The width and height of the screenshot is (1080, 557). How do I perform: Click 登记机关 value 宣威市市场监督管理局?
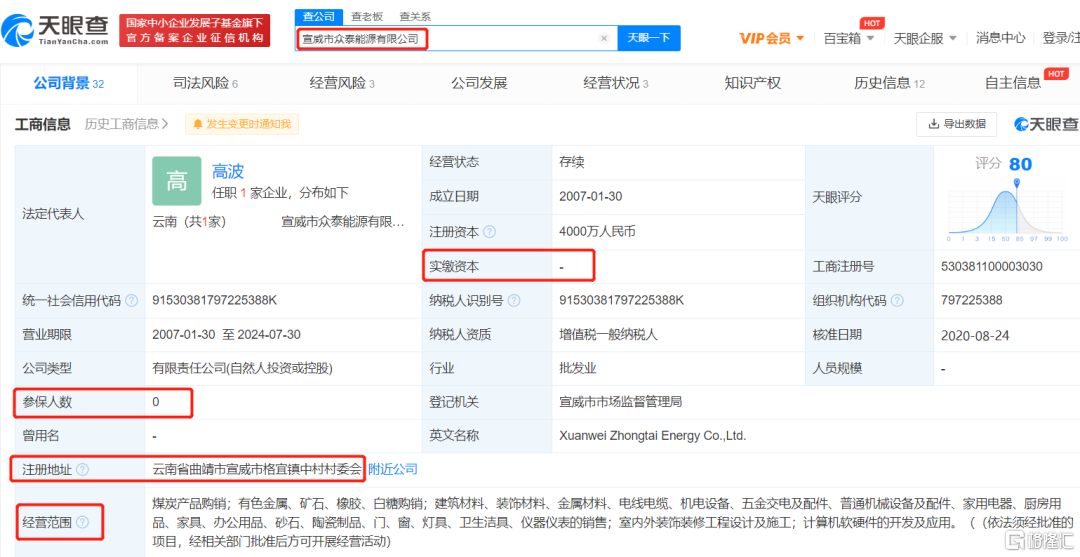point(621,401)
